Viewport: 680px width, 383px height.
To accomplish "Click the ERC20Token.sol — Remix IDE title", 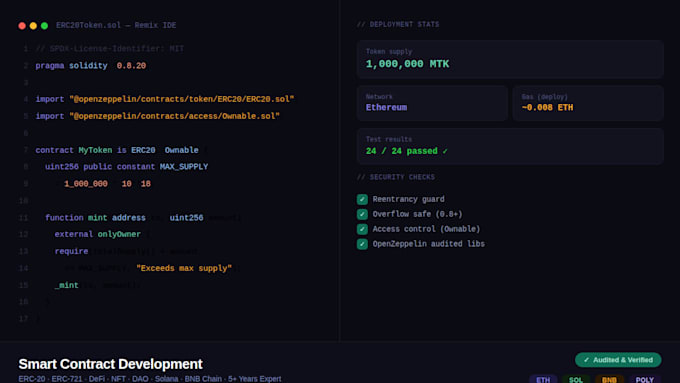I will point(116,25).
